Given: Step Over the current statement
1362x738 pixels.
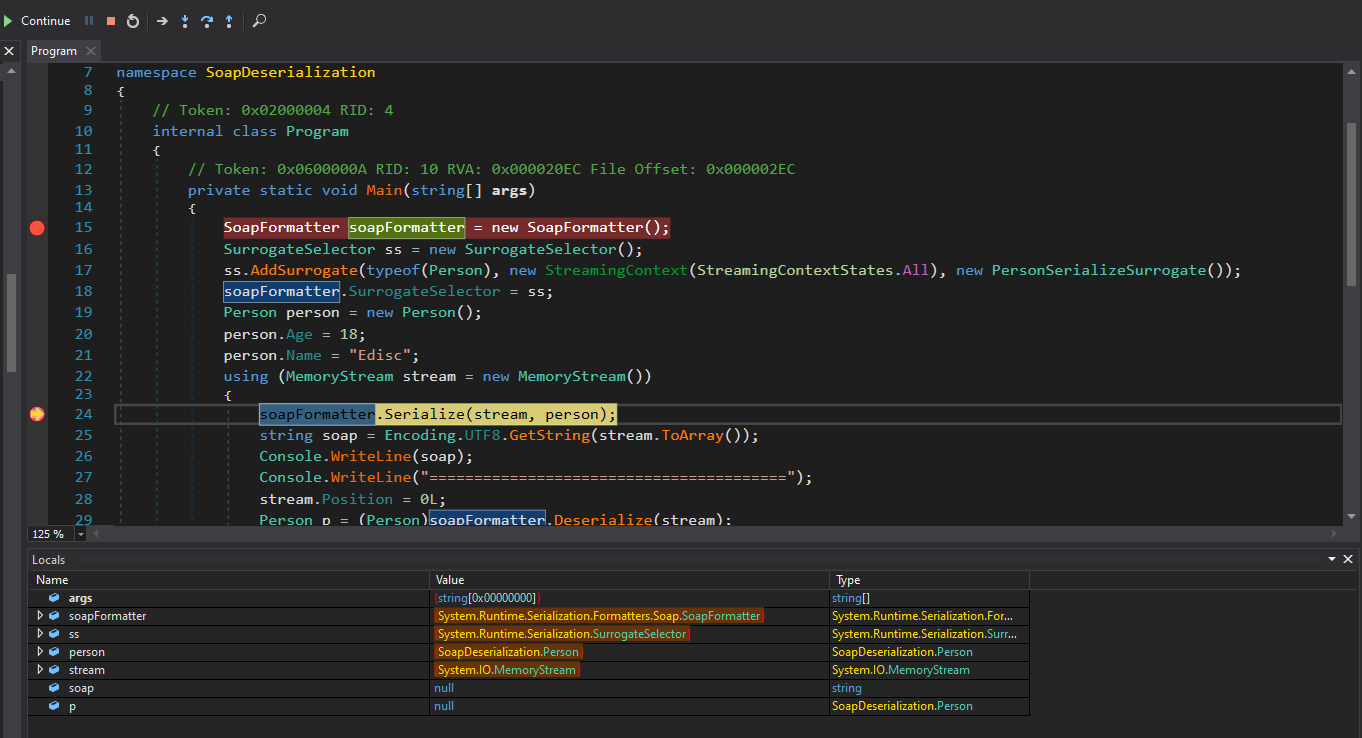Looking at the screenshot, I should pyautogui.click(x=207, y=21).
